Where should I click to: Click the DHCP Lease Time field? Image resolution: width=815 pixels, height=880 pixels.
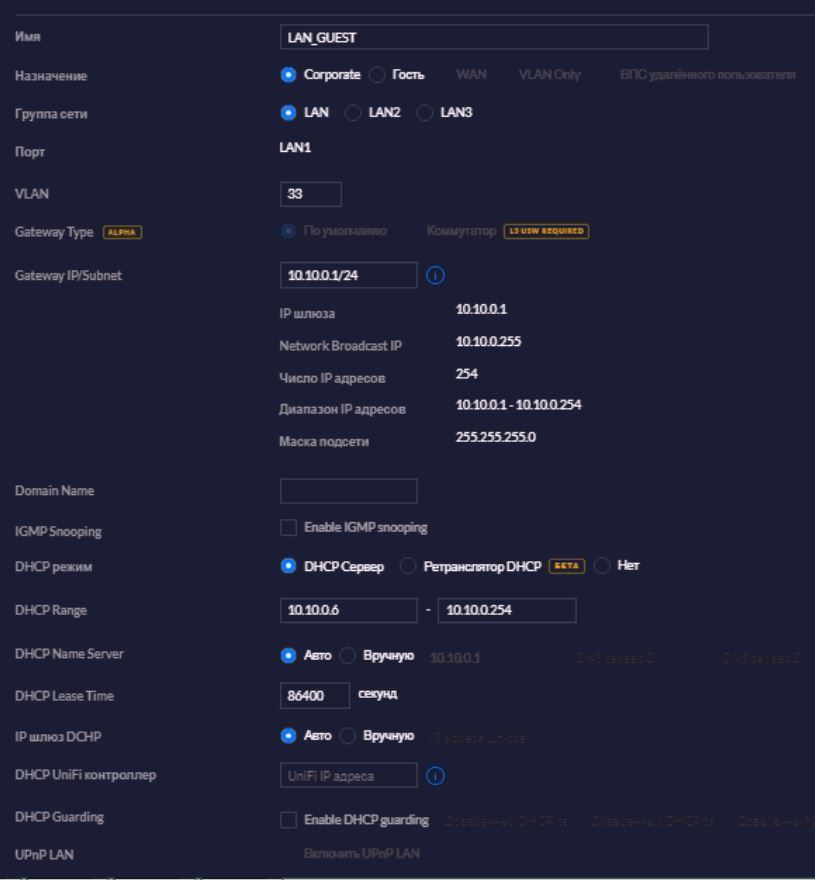(315, 696)
